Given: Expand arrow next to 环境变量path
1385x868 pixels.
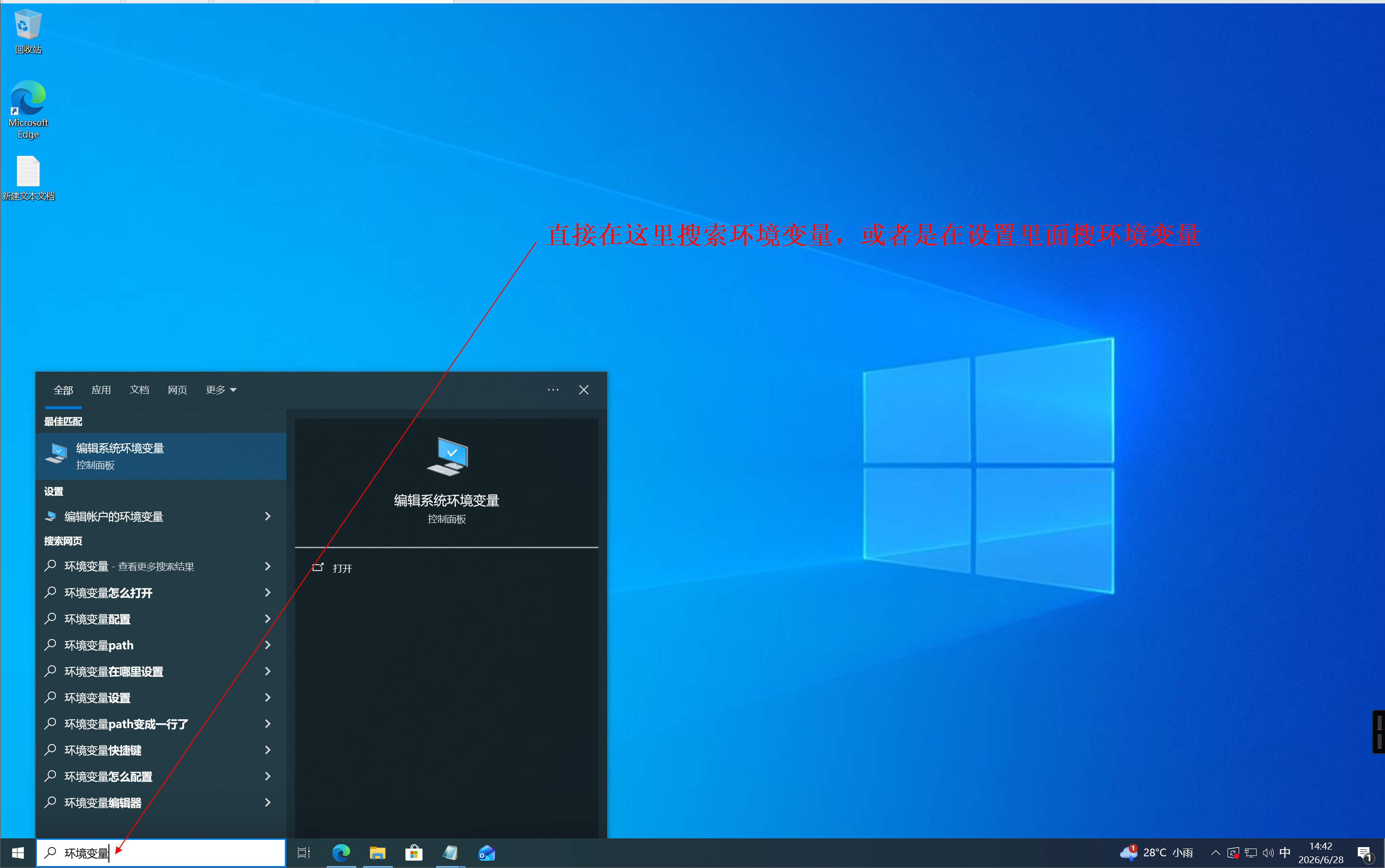Looking at the screenshot, I should [267, 645].
